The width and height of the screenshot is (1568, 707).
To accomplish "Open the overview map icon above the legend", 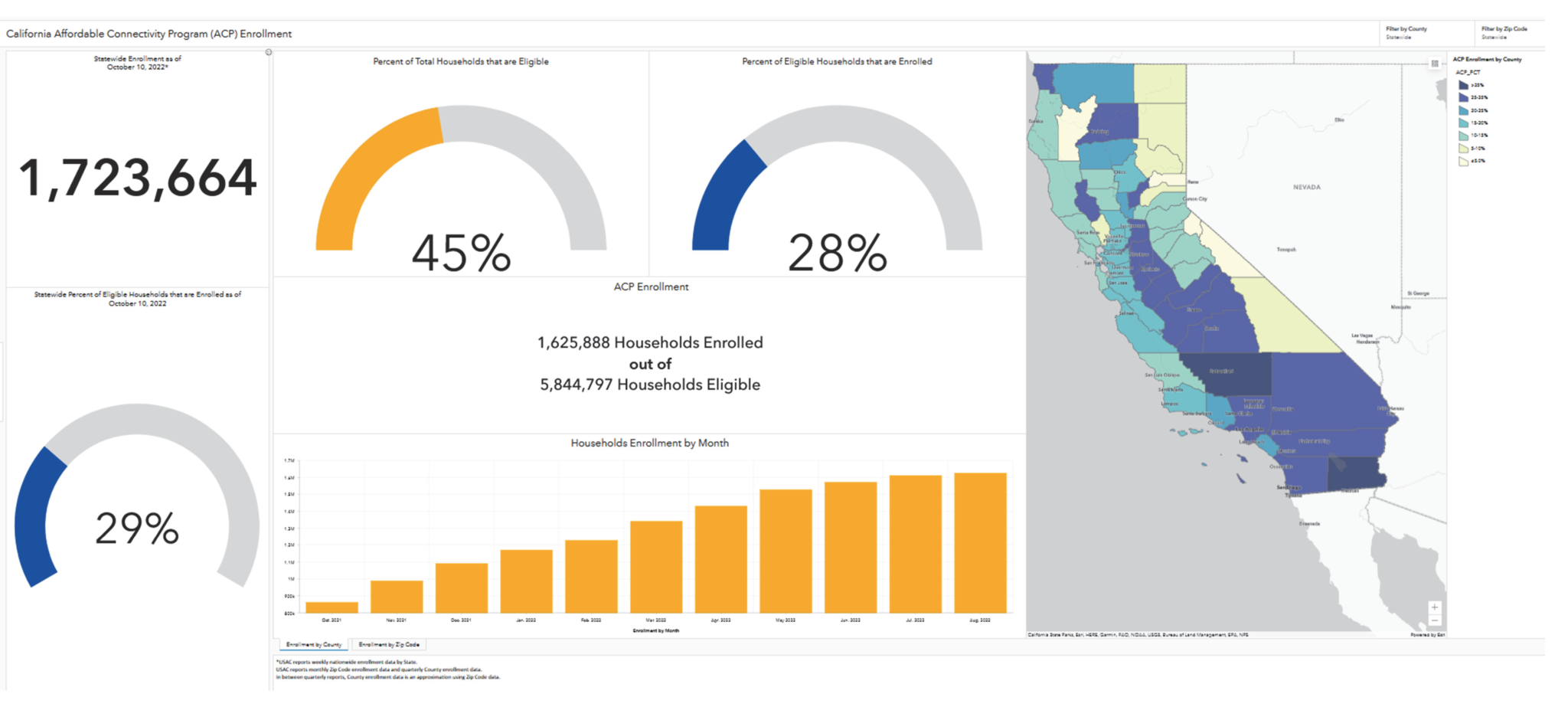I will (1436, 63).
